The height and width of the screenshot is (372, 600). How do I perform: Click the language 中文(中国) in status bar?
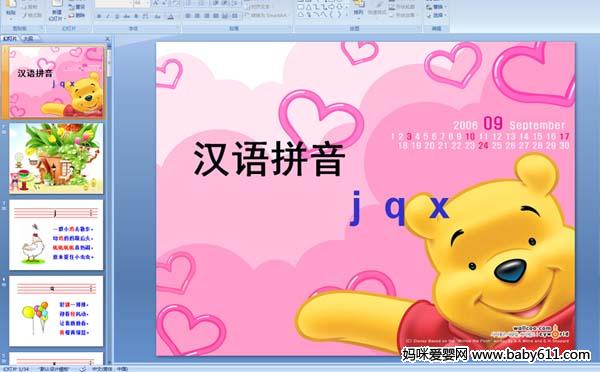(x=110, y=369)
